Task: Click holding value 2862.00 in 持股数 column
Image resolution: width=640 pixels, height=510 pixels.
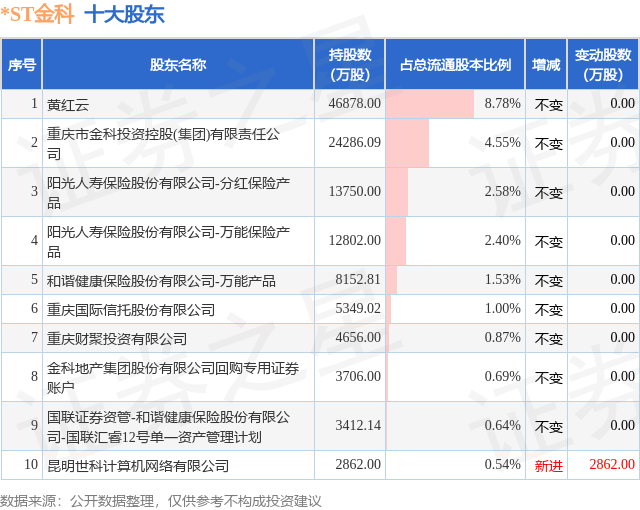Action: (358, 464)
